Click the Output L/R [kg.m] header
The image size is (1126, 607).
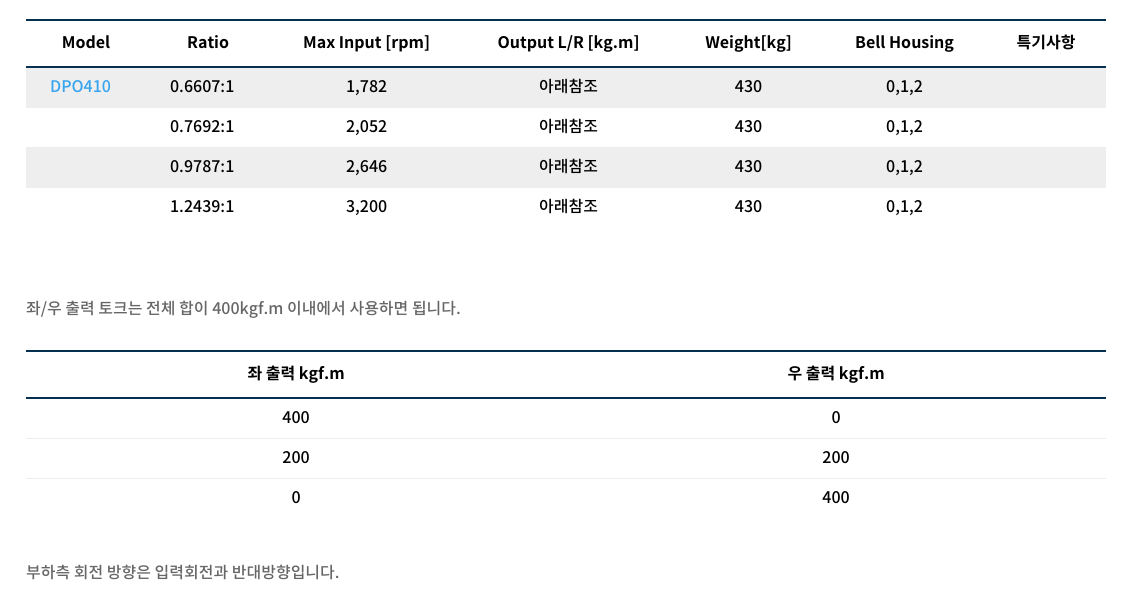pyautogui.click(x=568, y=42)
